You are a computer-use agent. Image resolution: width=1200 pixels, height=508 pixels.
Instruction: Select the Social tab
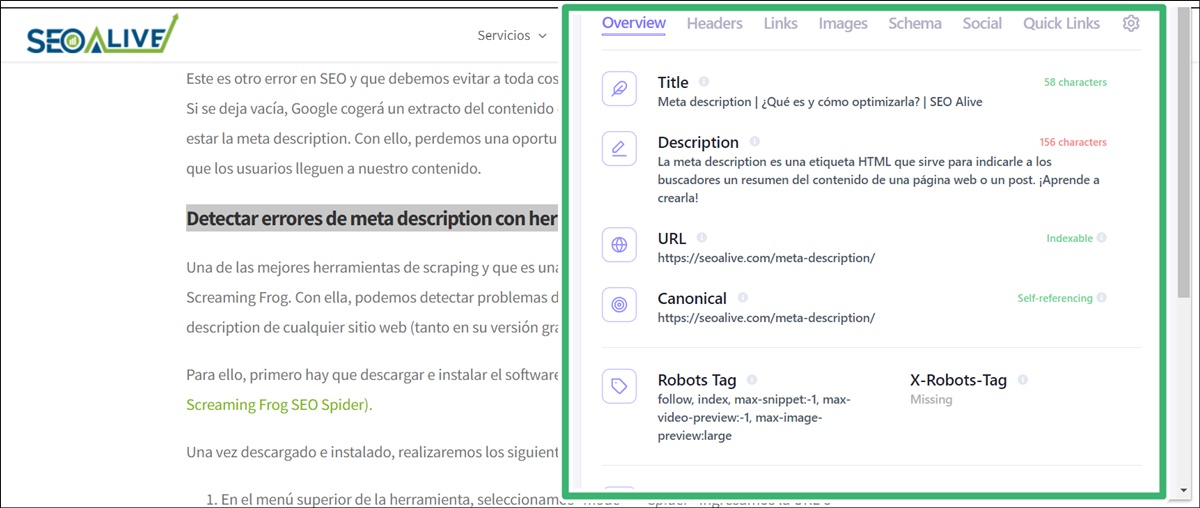pyautogui.click(x=982, y=23)
